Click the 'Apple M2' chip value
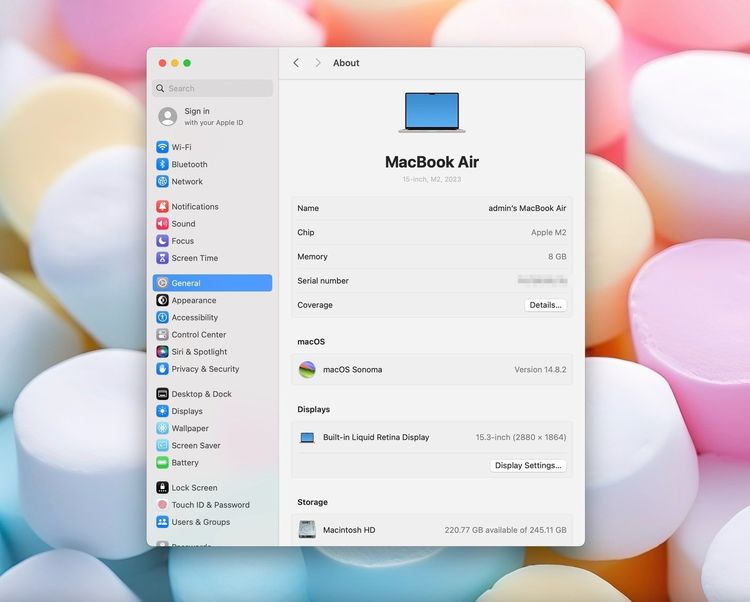The image size is (750, 602). [549, 232]
